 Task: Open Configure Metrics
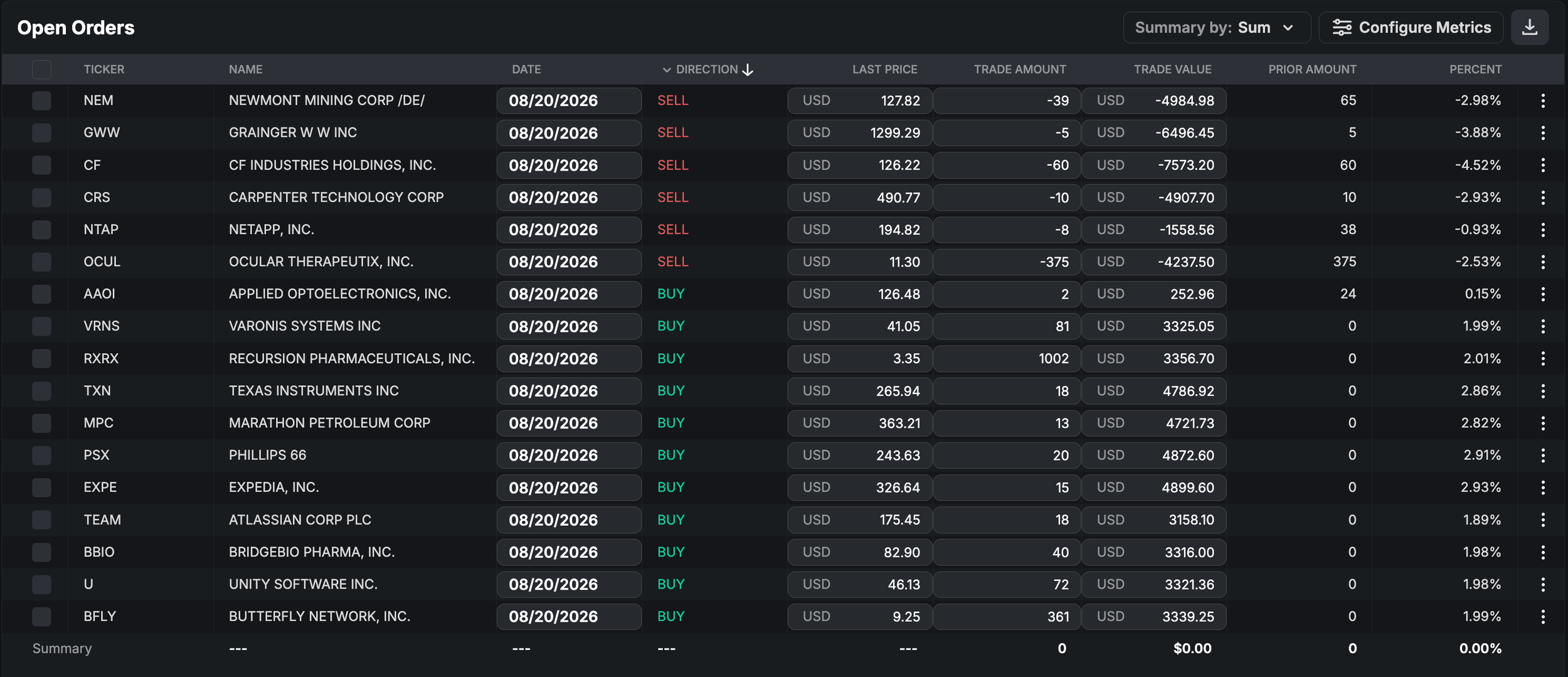pyautogui.click(x=1411, y=28)
